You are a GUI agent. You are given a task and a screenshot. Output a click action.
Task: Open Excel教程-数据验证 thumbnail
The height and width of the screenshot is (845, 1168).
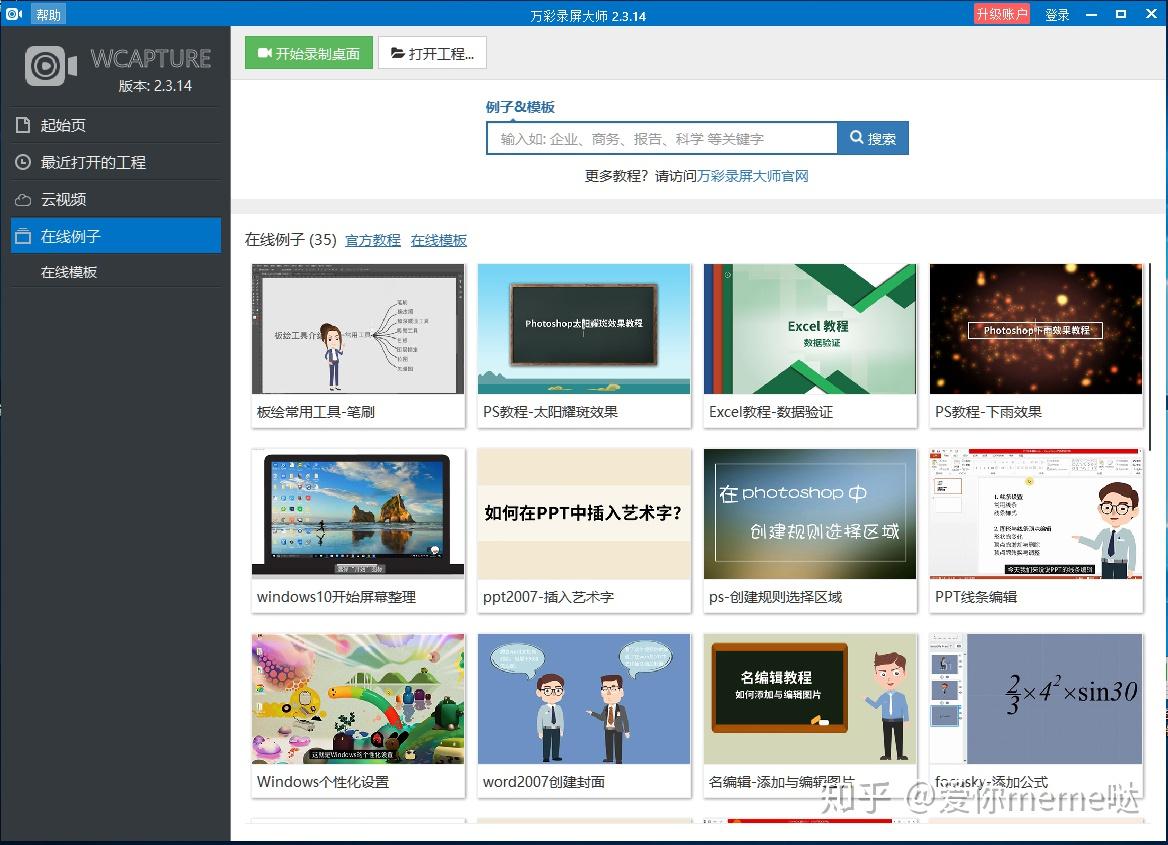click(810, 329)
